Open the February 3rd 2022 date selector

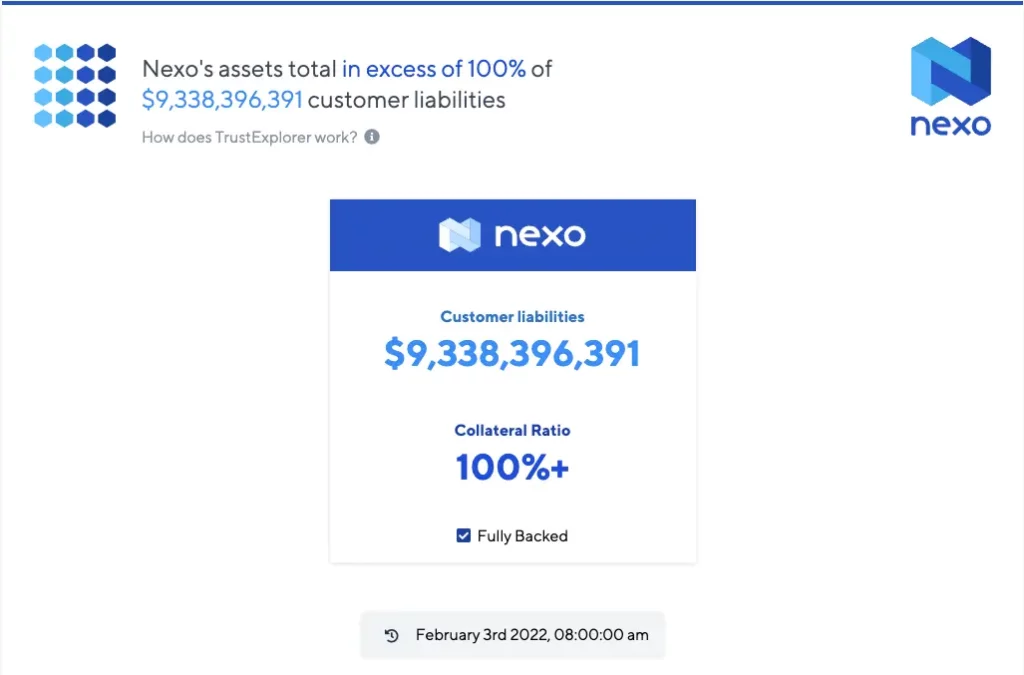tap(532, 635)
